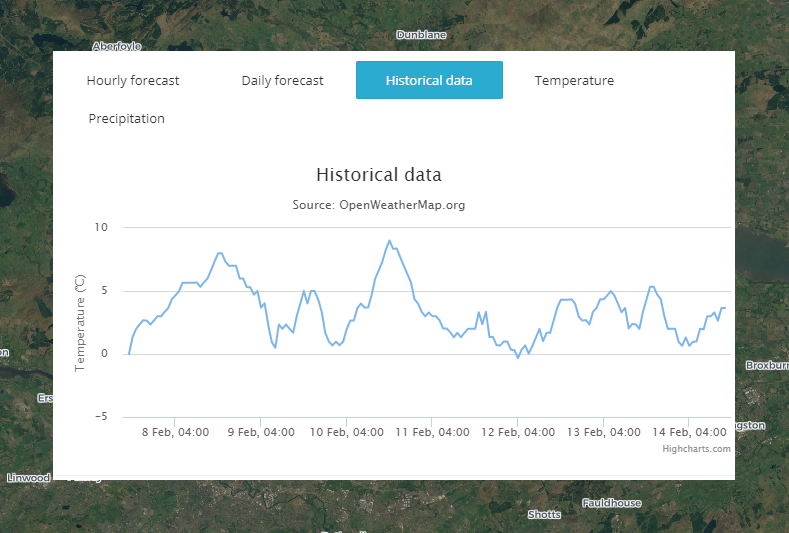The height and width of the screenshot is (533, 789).
Task: Click the 13 Feb, 04:00 axis label
Action: pos(604,432)
